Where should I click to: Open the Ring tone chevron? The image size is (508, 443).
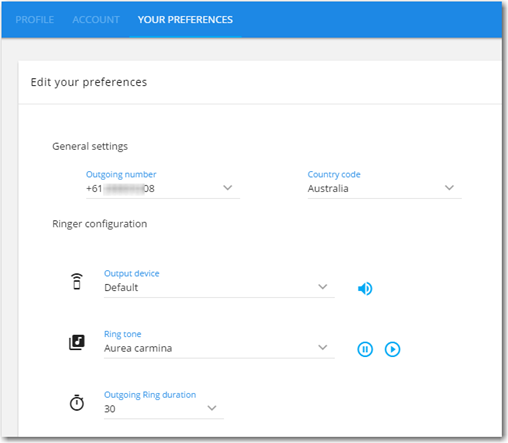pos(322,347)
